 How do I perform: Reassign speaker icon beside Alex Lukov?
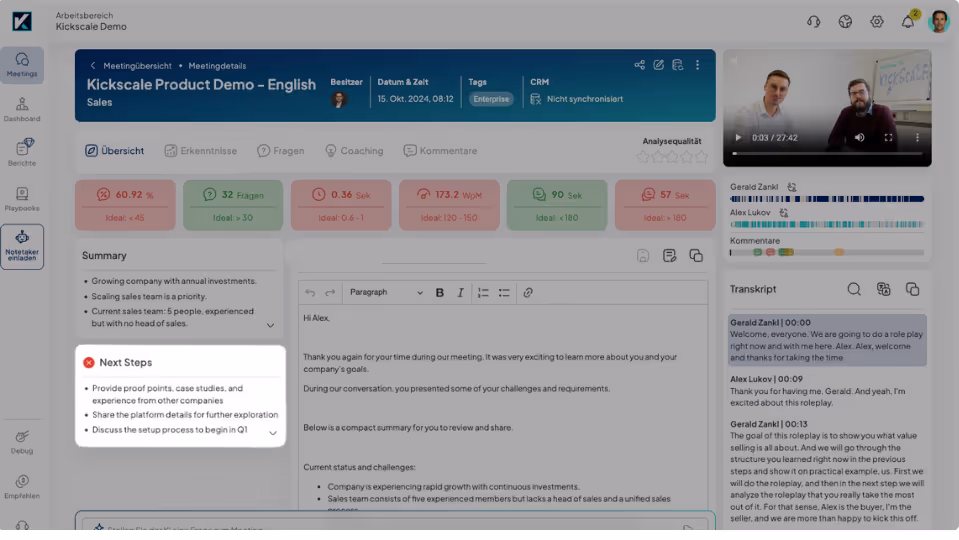[783, 213]
